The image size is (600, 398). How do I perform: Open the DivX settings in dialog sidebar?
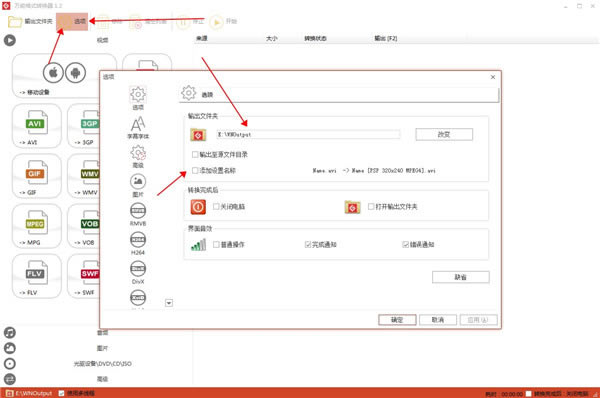138,272
